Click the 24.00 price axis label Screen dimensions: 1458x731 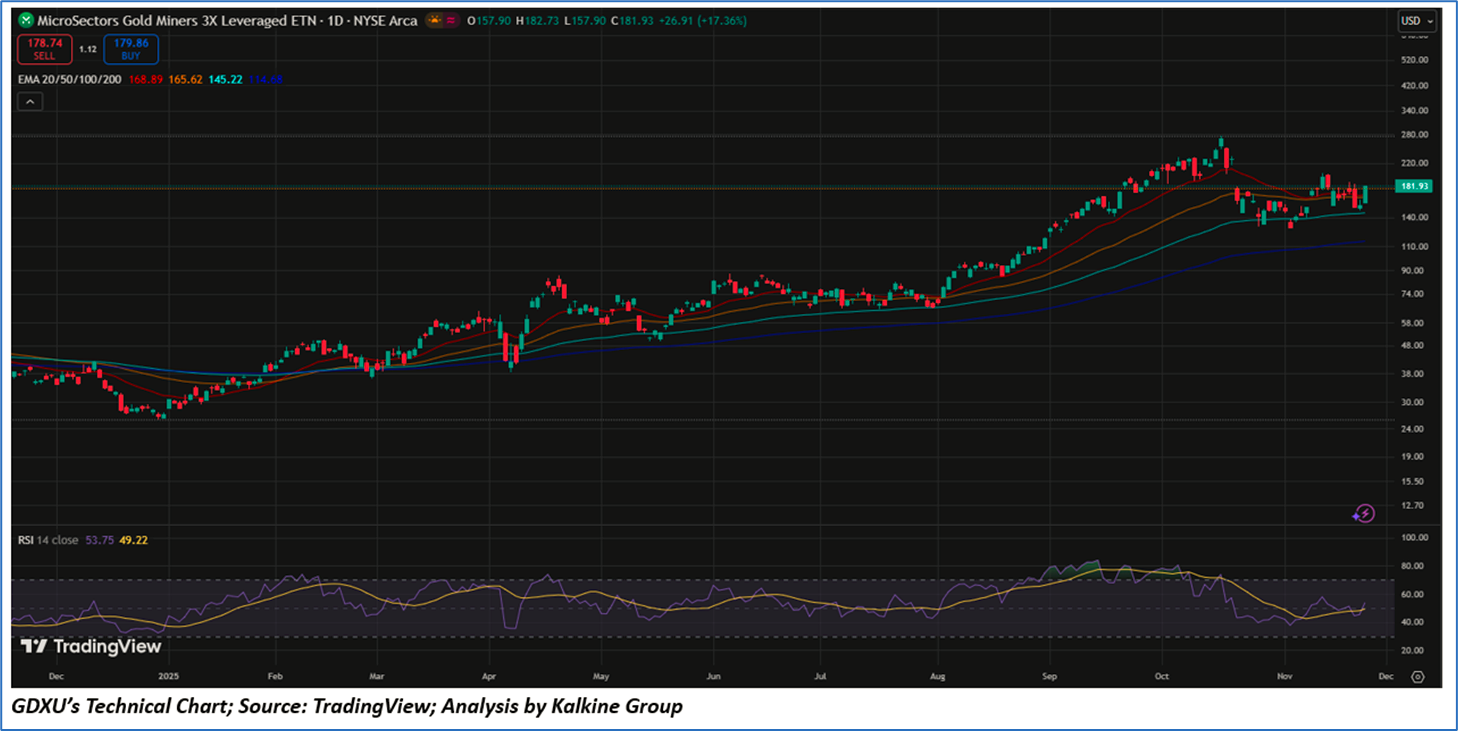coord(1411,429)
